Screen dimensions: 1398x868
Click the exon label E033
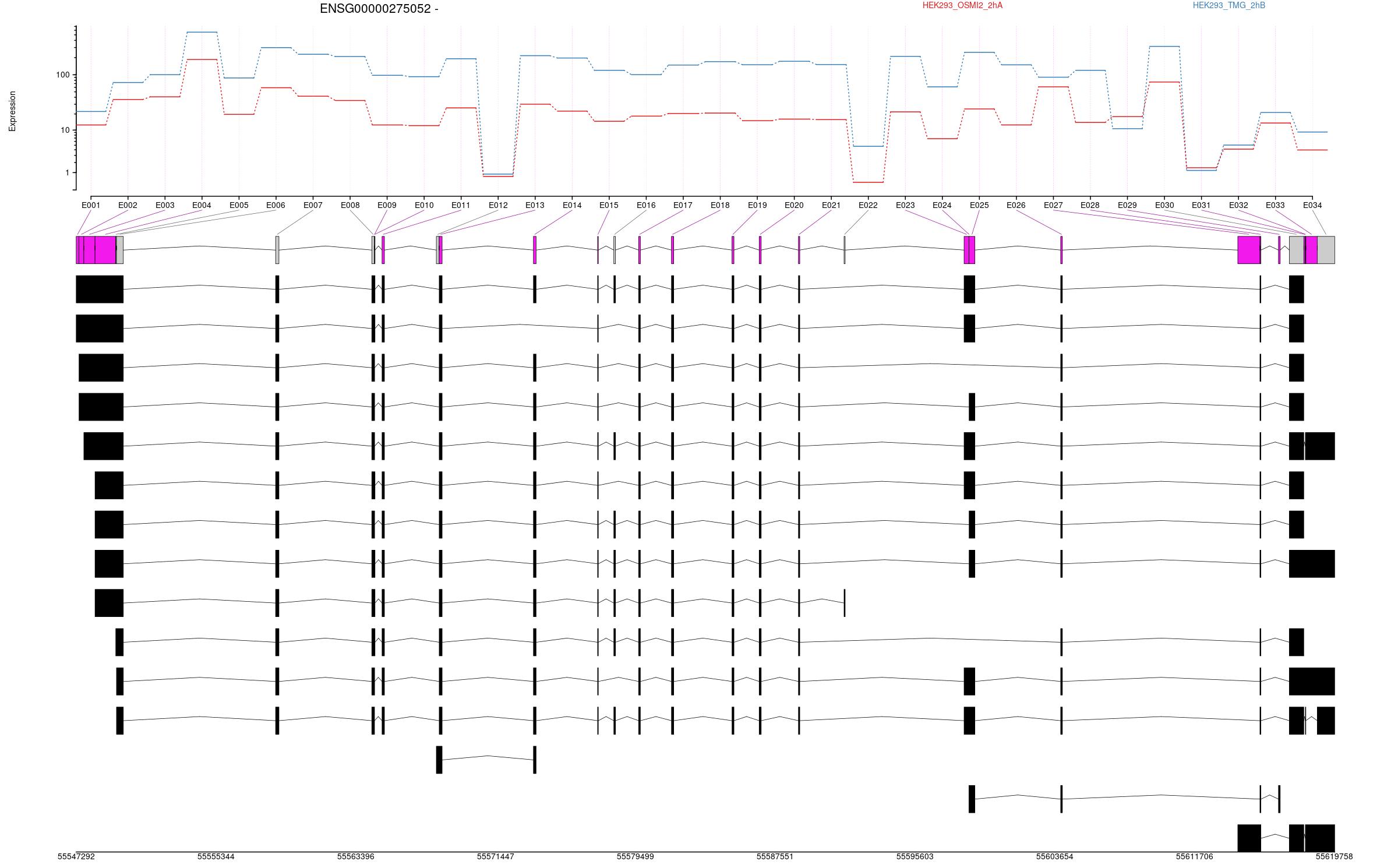tap(1275, 205)
